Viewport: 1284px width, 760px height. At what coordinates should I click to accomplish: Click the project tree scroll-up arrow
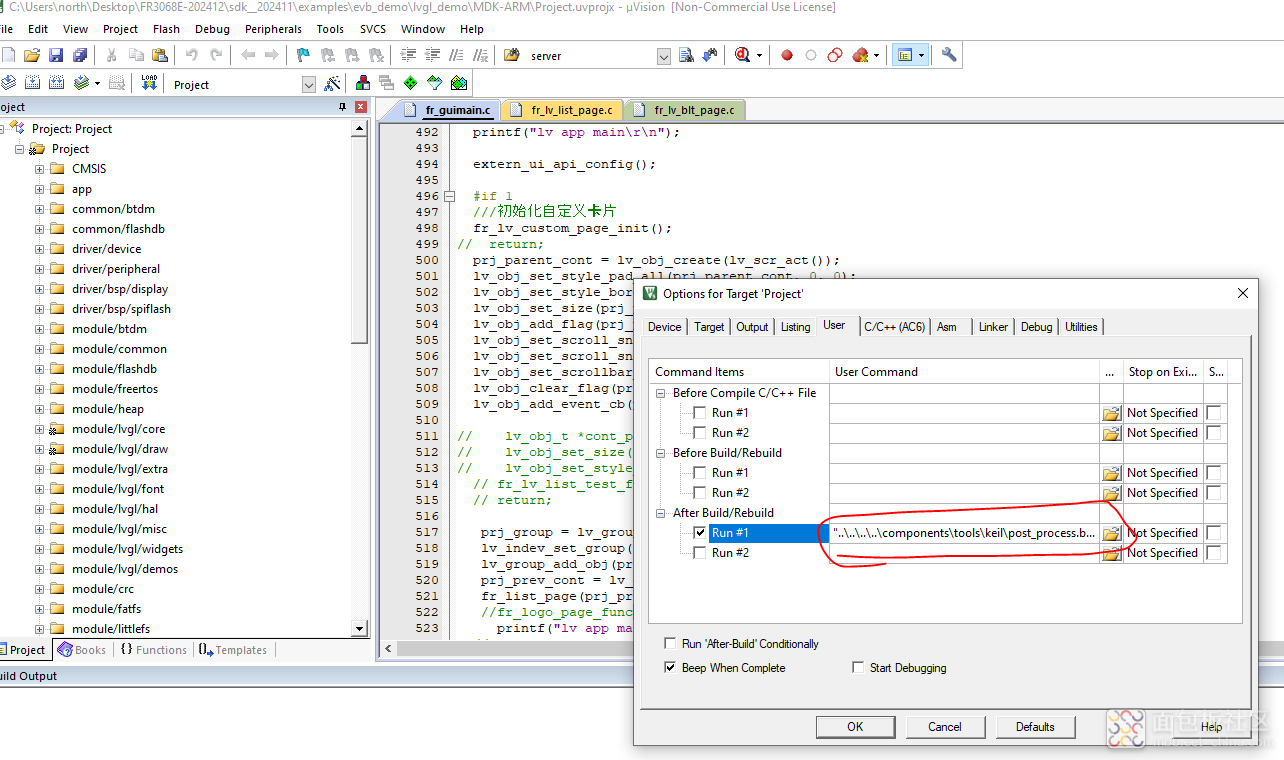360,128
